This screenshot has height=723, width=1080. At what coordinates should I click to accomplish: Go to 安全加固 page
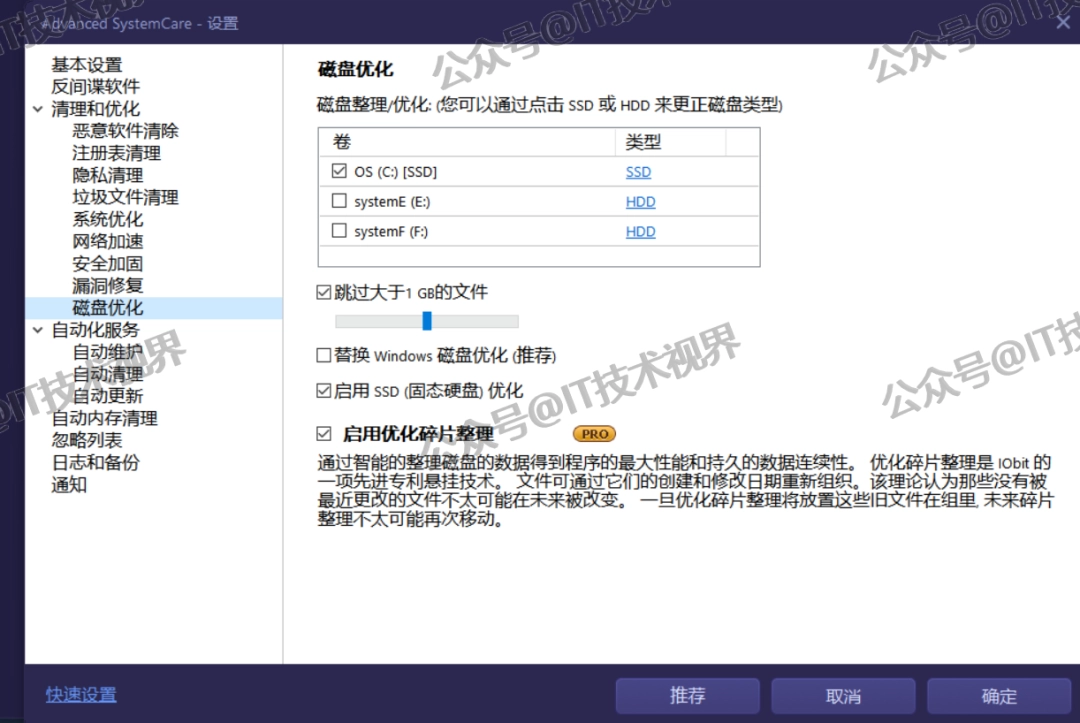coord(107,264)
